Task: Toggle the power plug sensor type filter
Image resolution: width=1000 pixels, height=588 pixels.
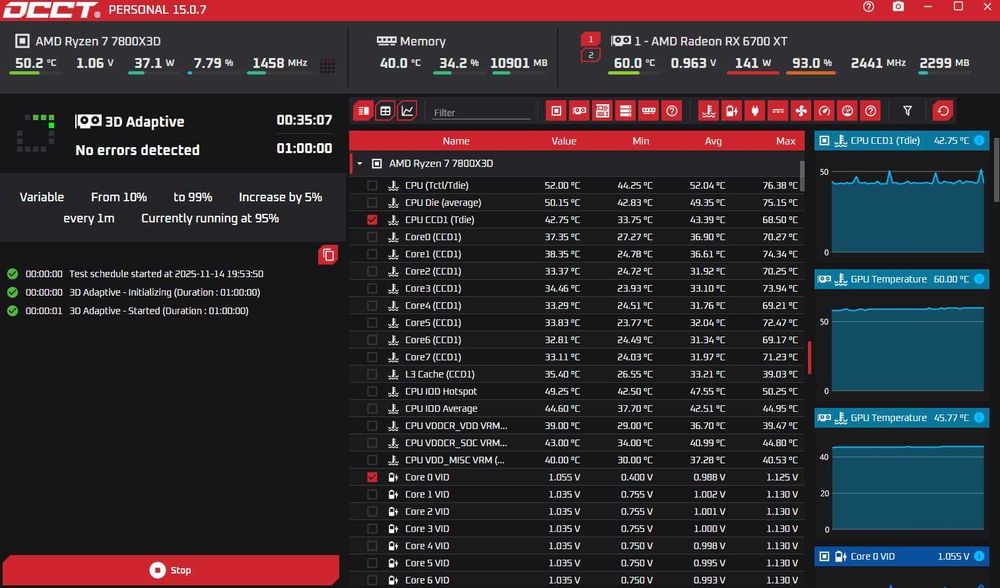Action: pos(754,111)
